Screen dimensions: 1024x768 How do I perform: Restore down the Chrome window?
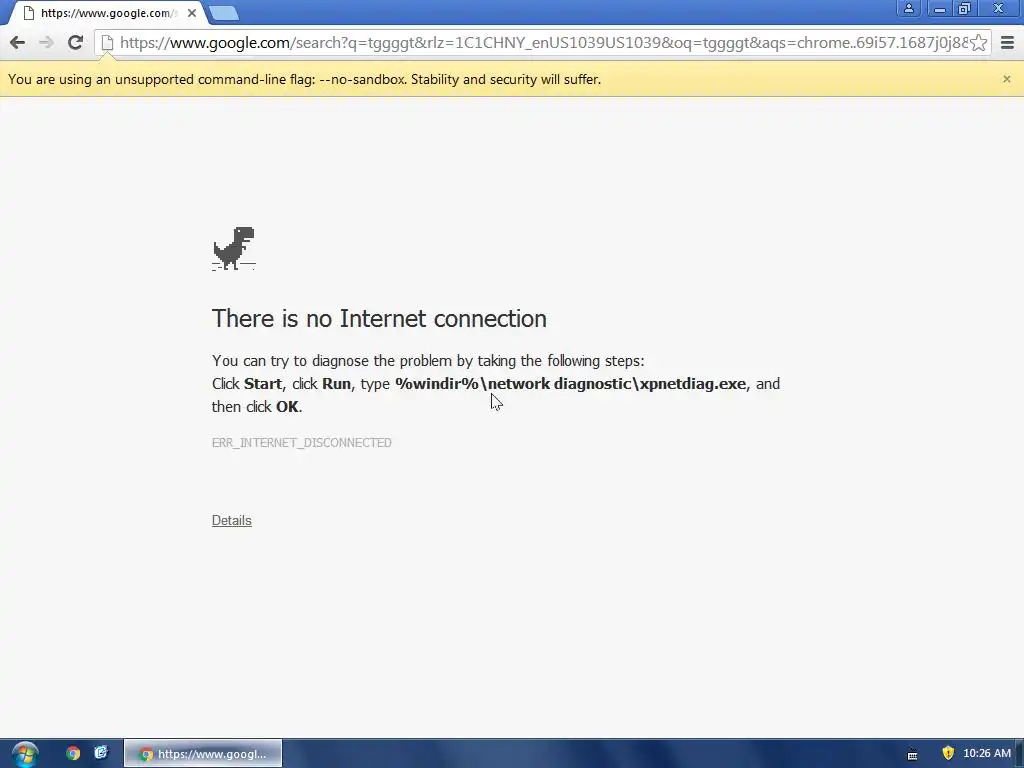point(965,8)
